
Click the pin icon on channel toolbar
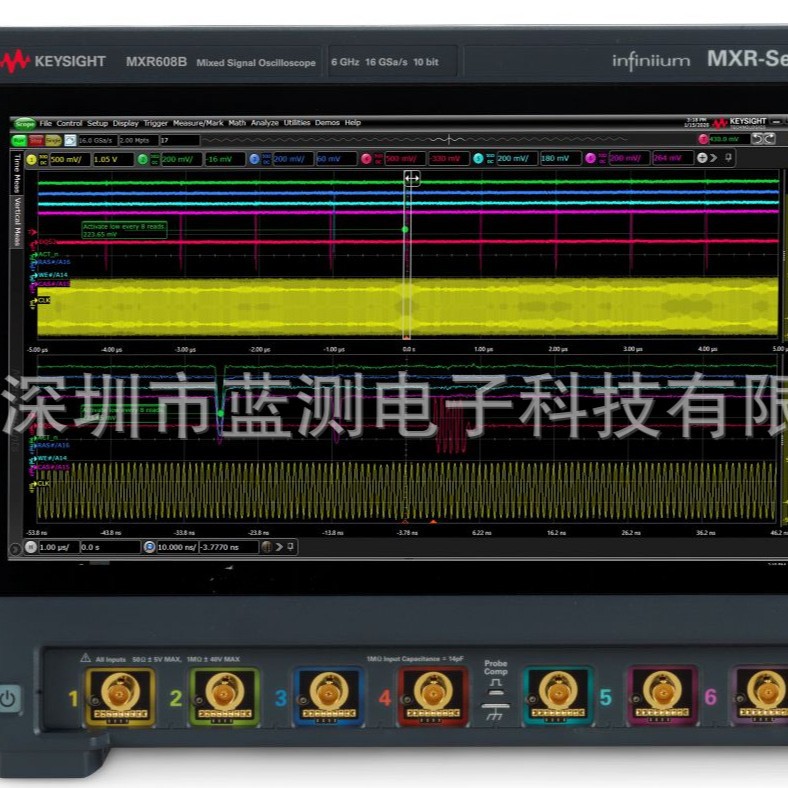point(728,158)
